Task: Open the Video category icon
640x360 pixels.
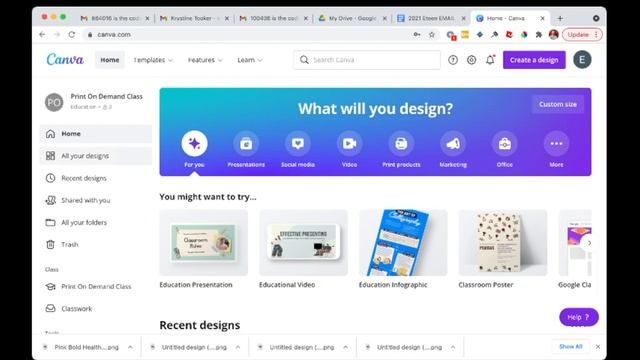Action: 349,144
